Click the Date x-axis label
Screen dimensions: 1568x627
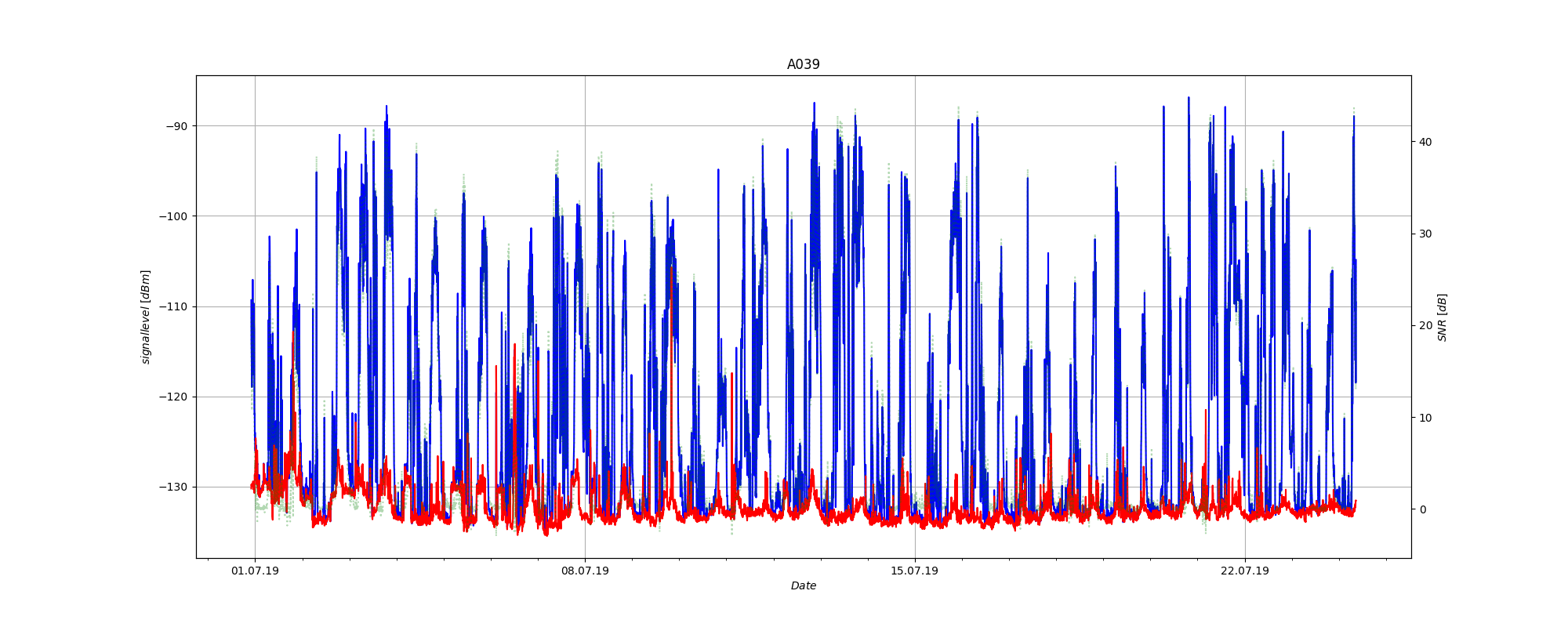click(803, 585)
